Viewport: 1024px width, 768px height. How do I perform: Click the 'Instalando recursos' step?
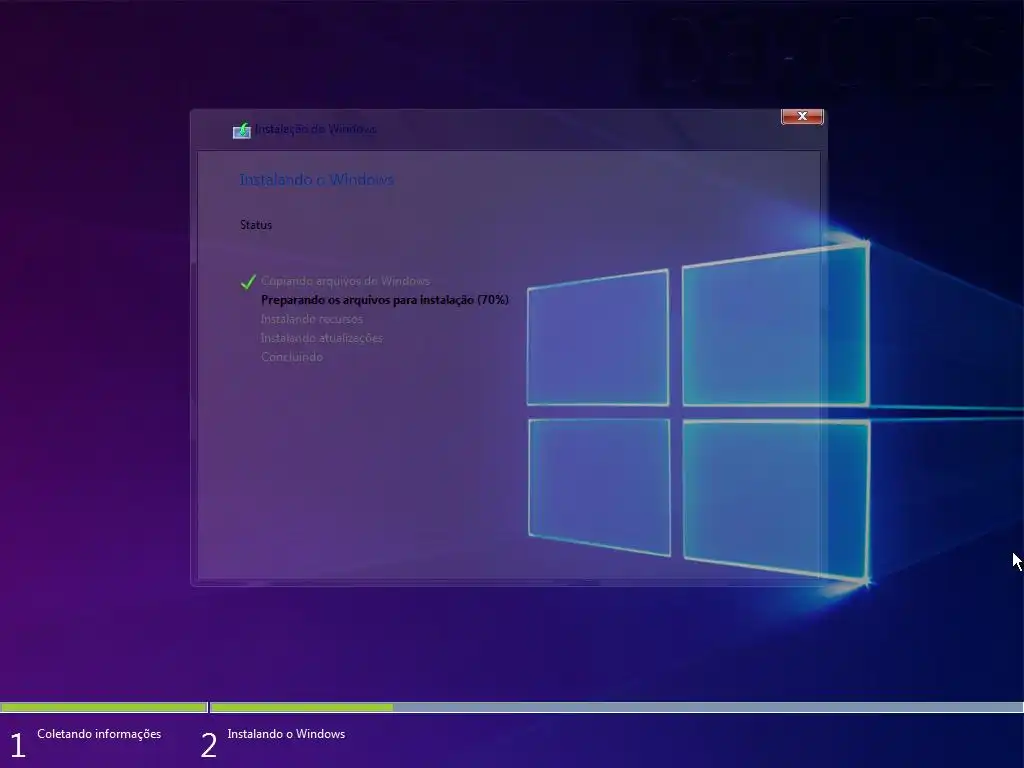point(312,319)
